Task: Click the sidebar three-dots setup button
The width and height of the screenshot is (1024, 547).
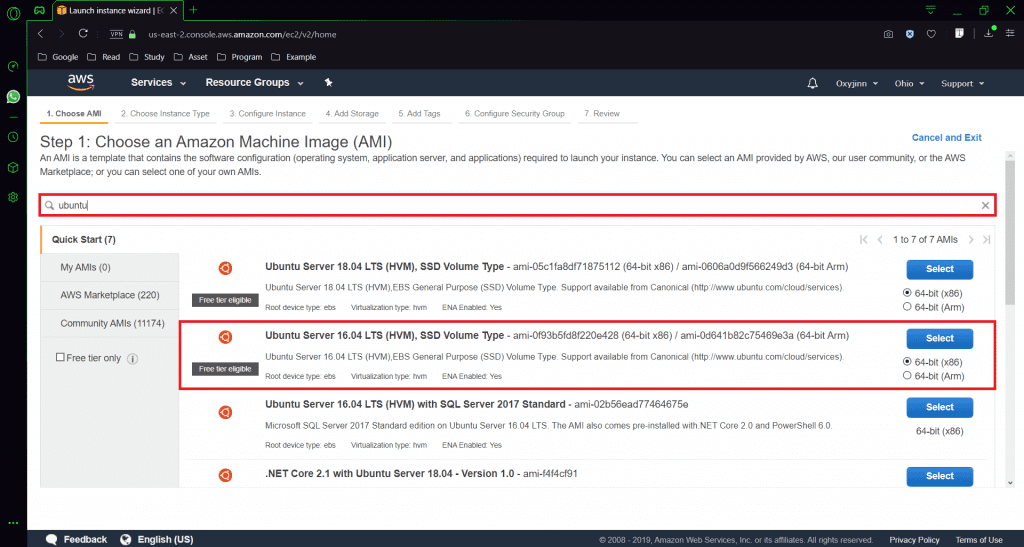Action: click(x=13, y=523)
